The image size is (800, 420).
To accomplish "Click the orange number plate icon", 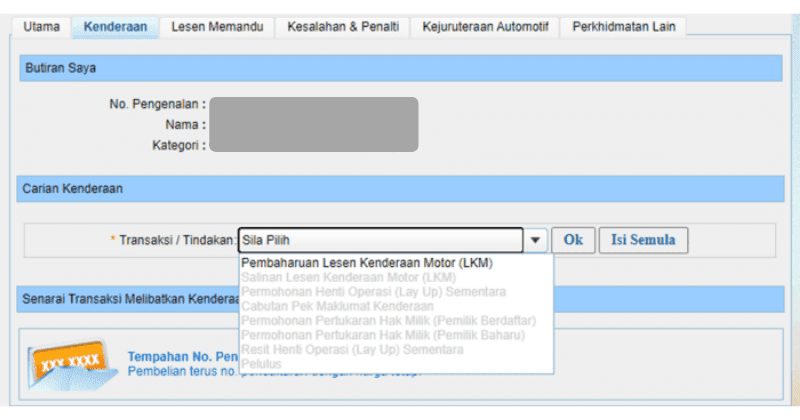I will coord(71,364).
